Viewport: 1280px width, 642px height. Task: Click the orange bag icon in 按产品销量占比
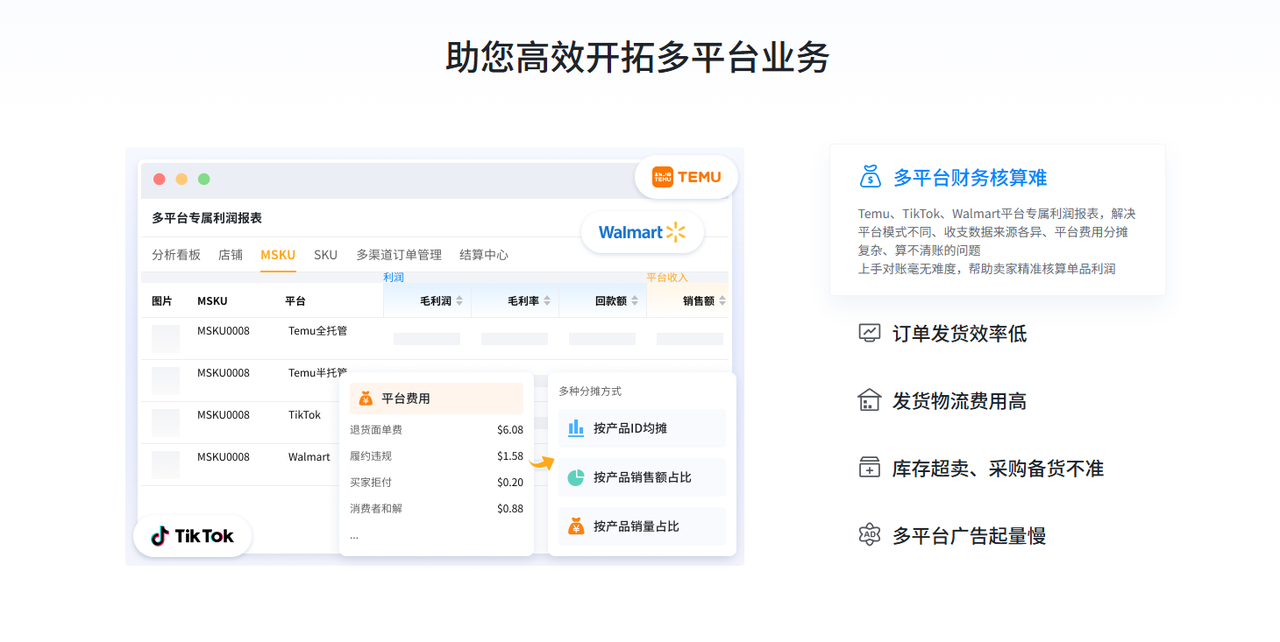coord(576,526)
